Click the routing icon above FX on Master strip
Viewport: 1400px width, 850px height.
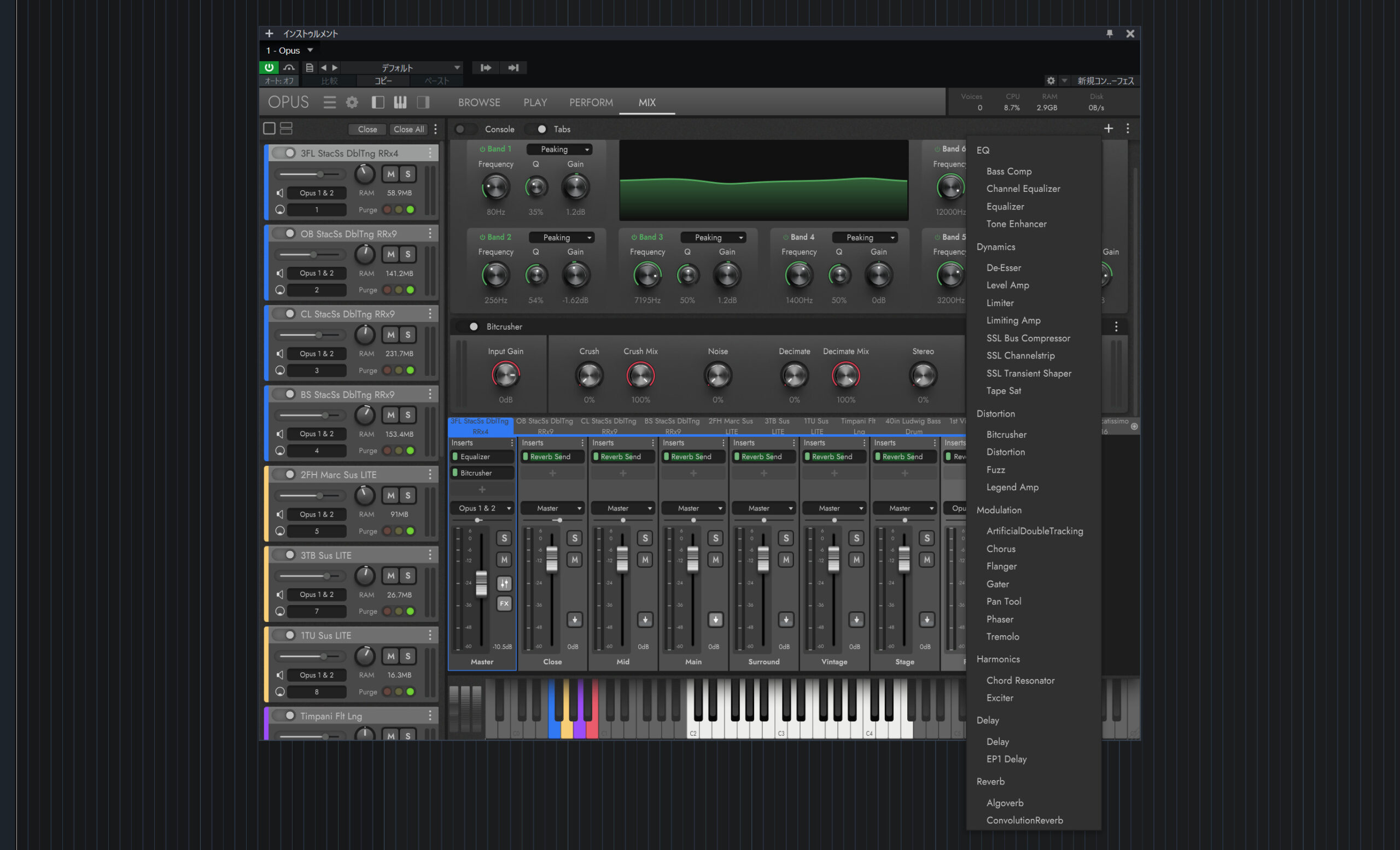click(504, 583)
